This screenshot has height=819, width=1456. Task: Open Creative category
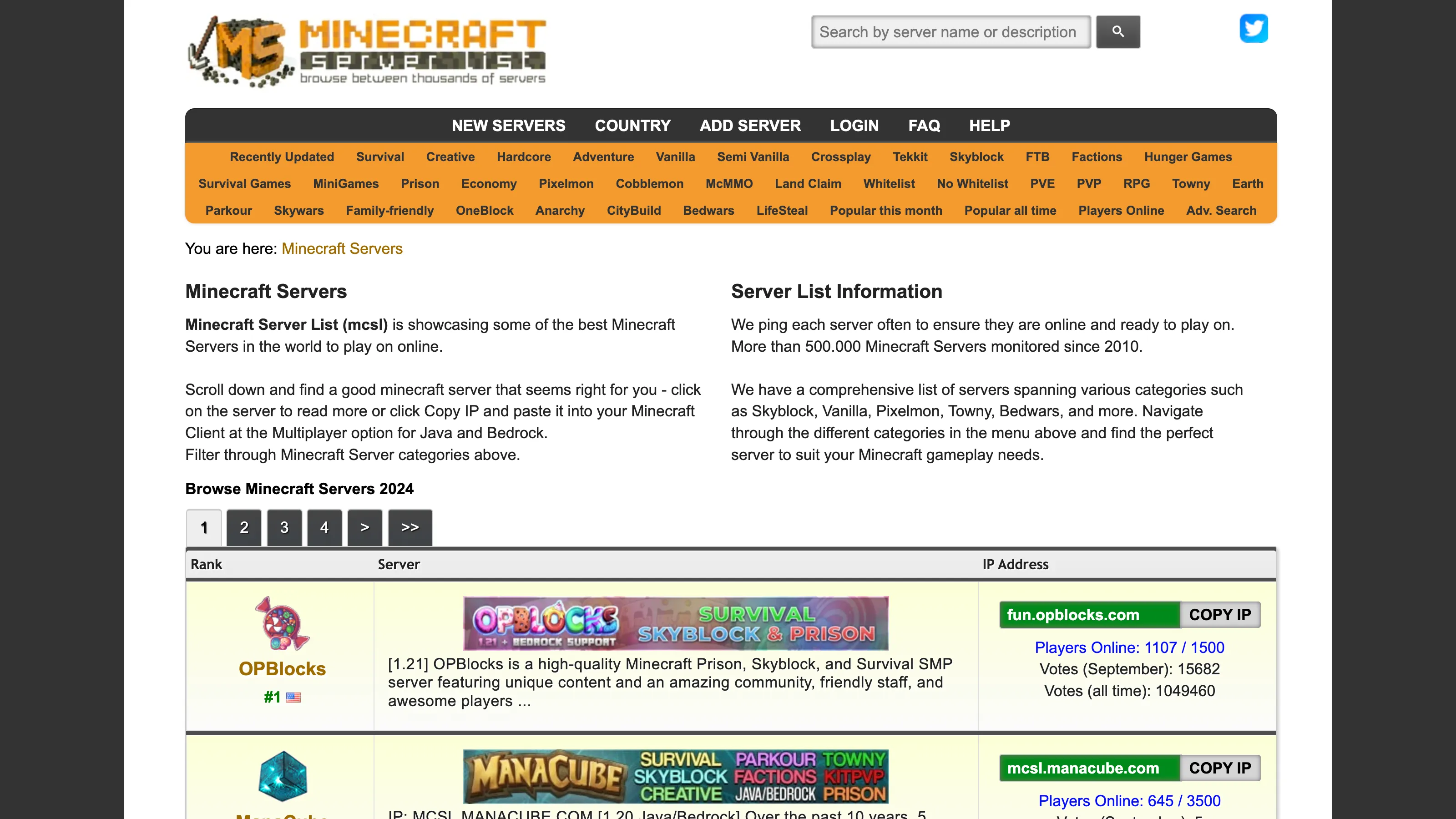(450, 157)
